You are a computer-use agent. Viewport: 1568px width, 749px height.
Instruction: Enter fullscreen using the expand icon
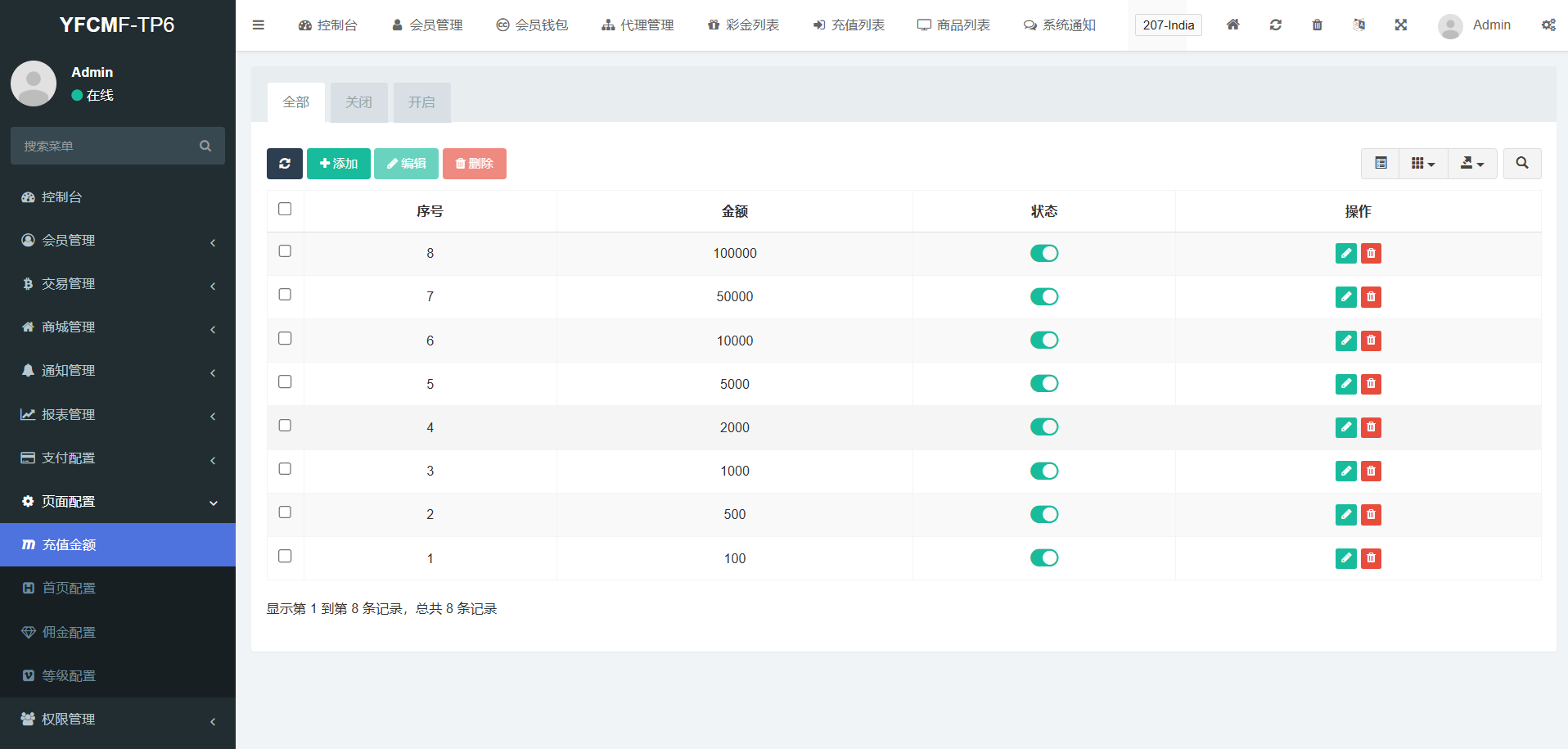click(1400, 25)
